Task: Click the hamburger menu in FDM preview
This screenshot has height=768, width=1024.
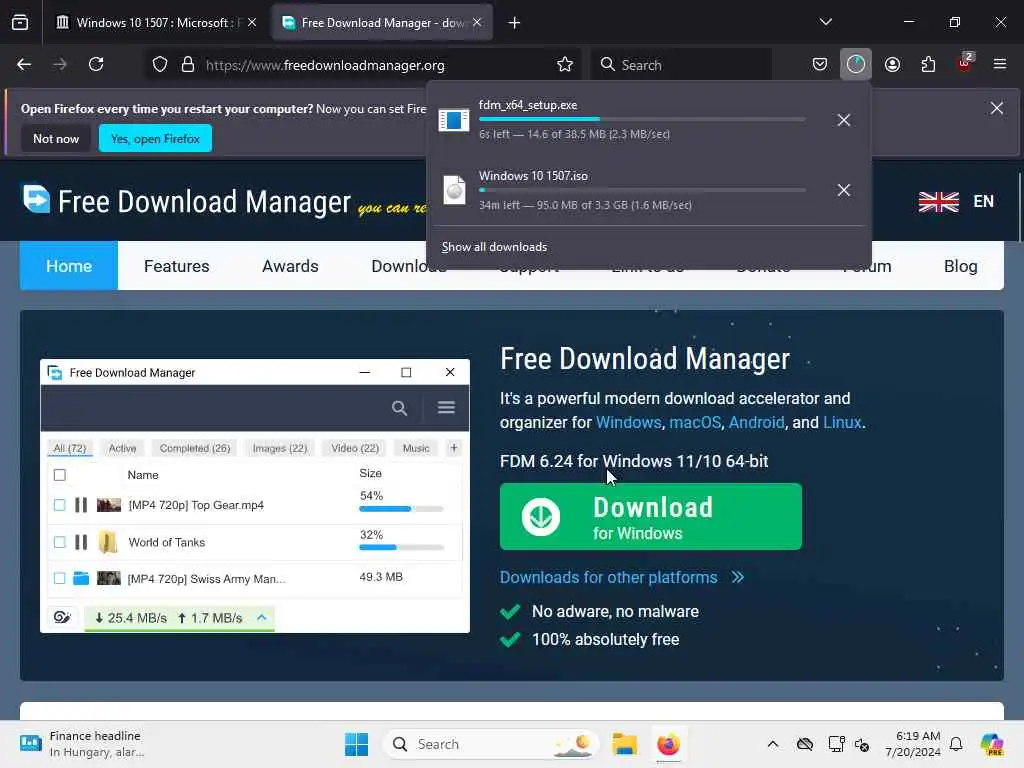Action: (x=446, y=408)
